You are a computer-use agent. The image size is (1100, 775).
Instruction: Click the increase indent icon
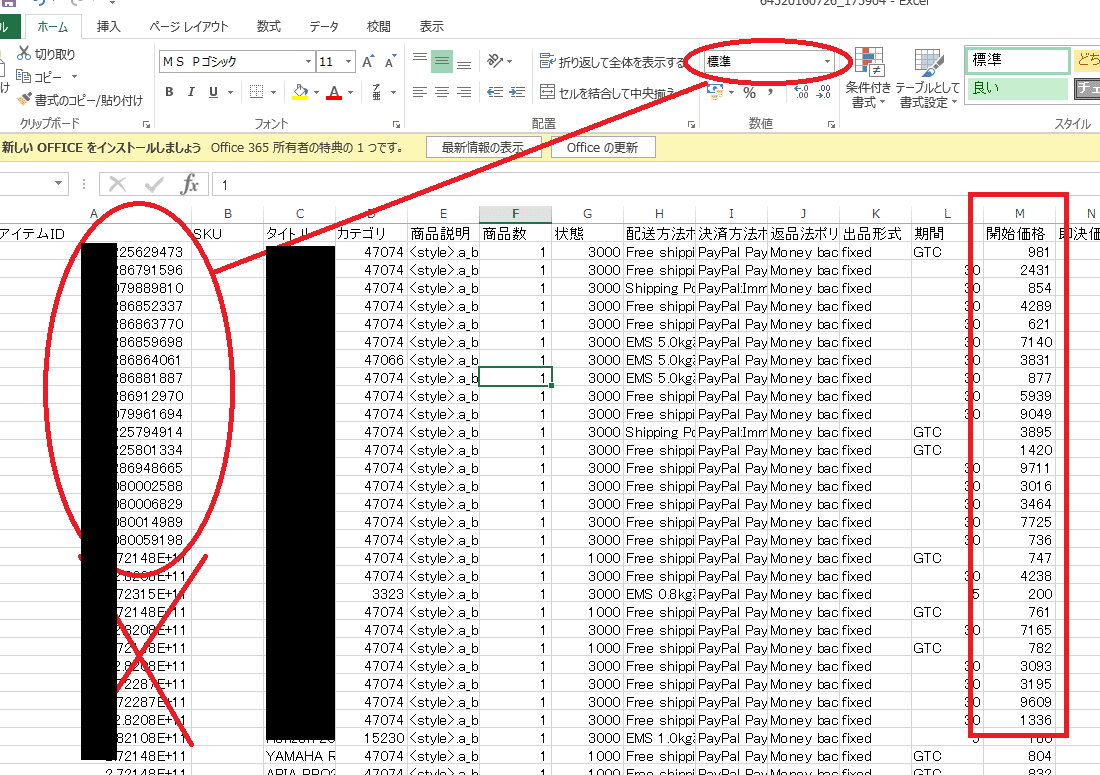(517, 92)
